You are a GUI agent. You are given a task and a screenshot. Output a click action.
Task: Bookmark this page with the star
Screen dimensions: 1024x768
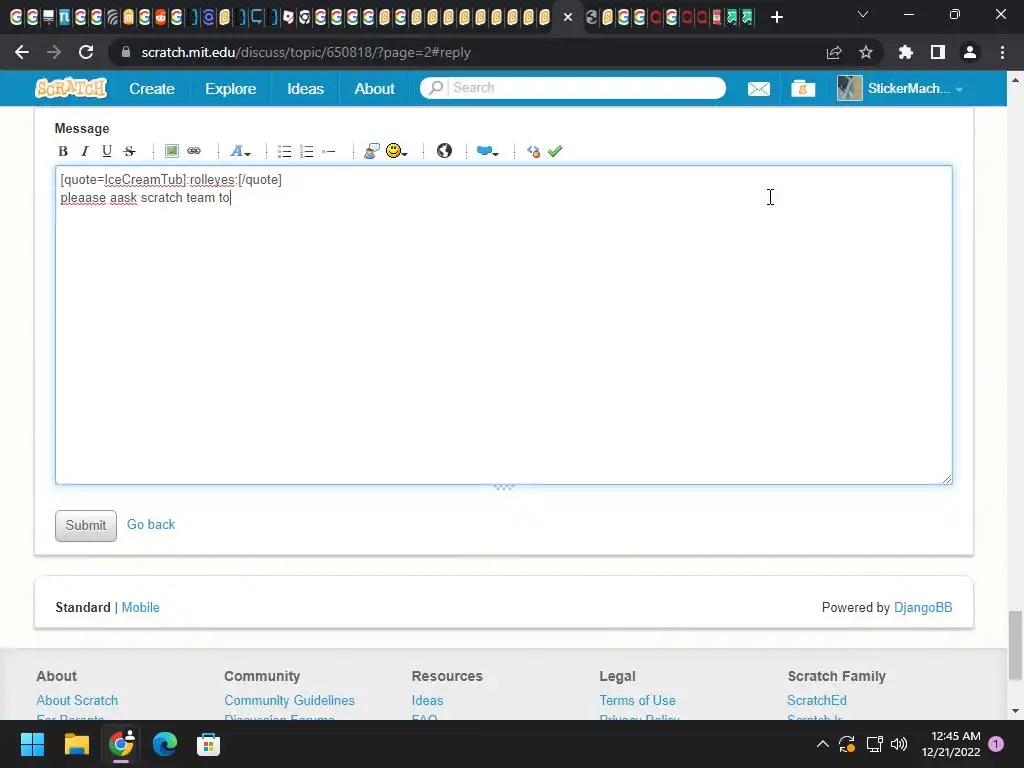[866, 52]
